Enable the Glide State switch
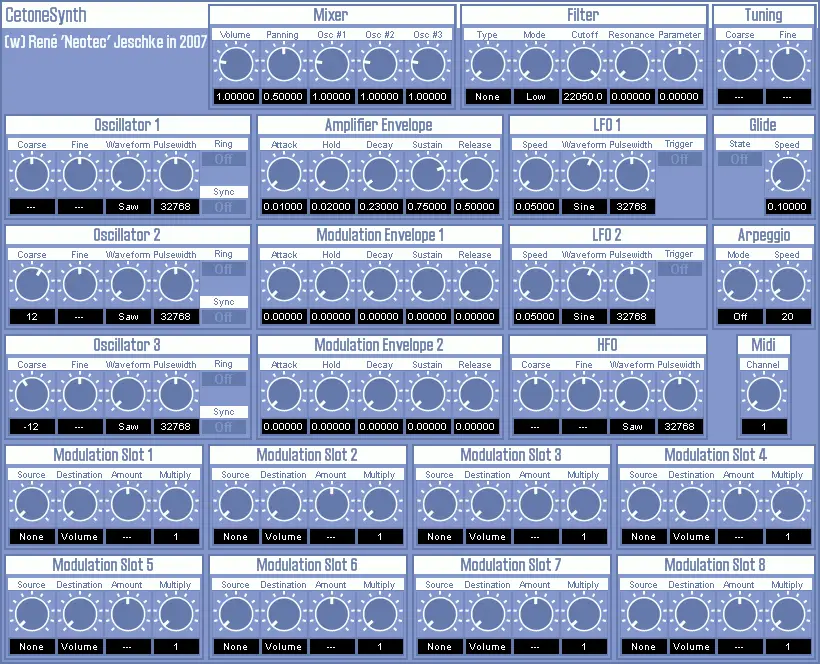 (739, 159)
